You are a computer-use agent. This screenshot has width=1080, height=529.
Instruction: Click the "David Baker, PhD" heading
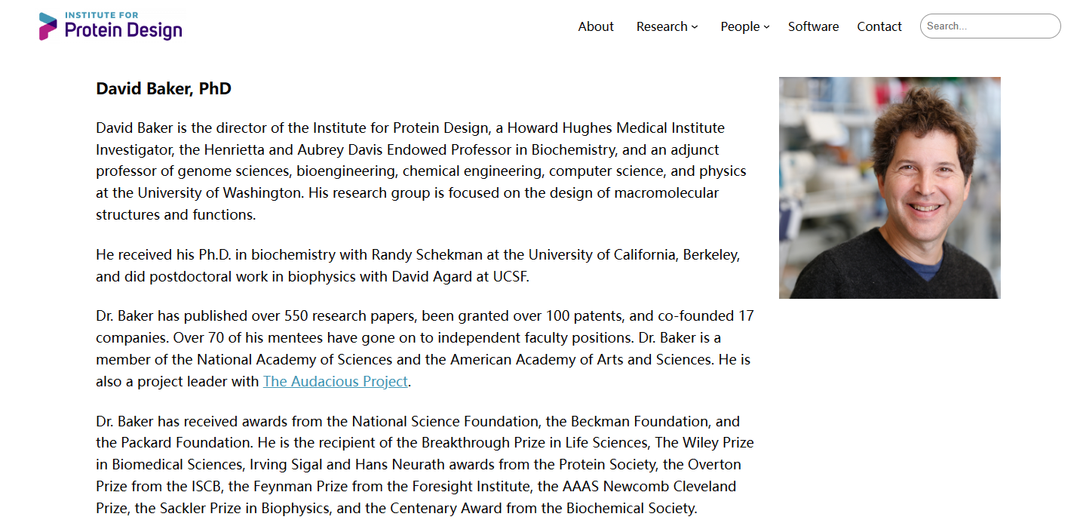[163, 89]
